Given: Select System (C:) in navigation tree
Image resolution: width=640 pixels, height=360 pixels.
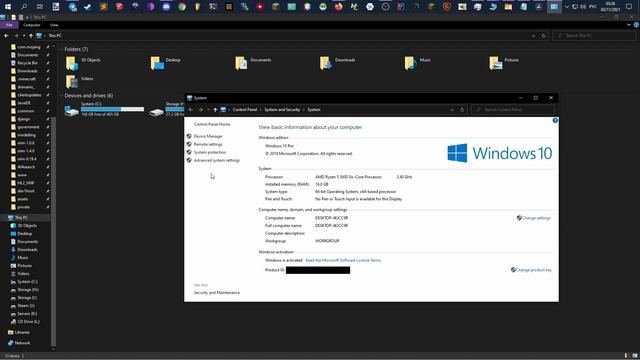Looking at the screenshot, I should click(x=27, y=282).
